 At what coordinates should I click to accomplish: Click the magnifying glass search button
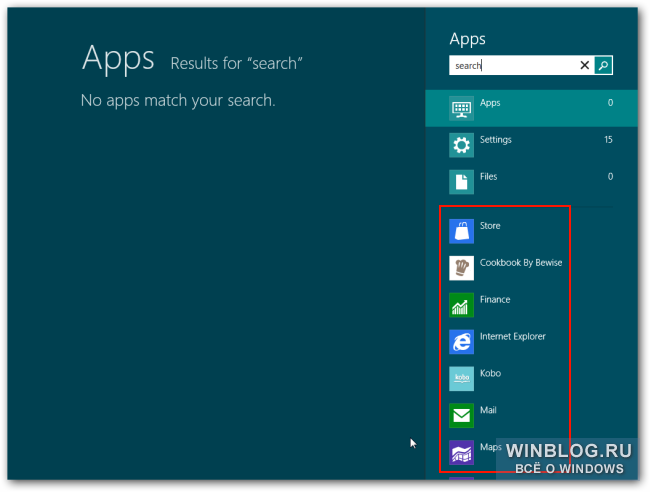[x=603, y=65]
